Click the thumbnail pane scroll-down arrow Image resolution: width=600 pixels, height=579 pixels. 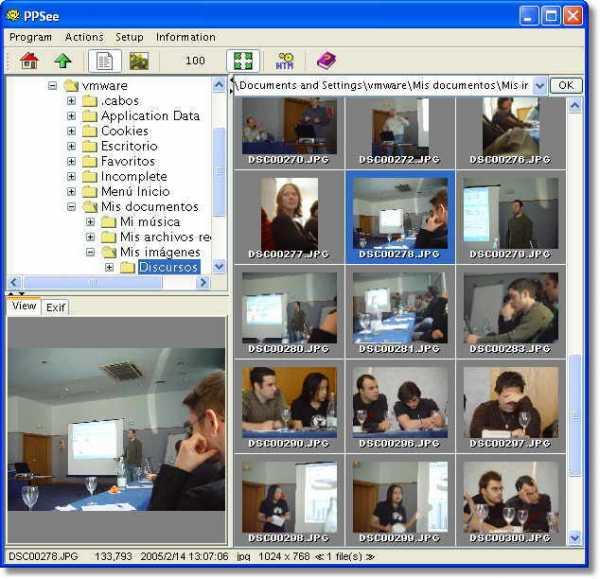(x=575, y=538)
